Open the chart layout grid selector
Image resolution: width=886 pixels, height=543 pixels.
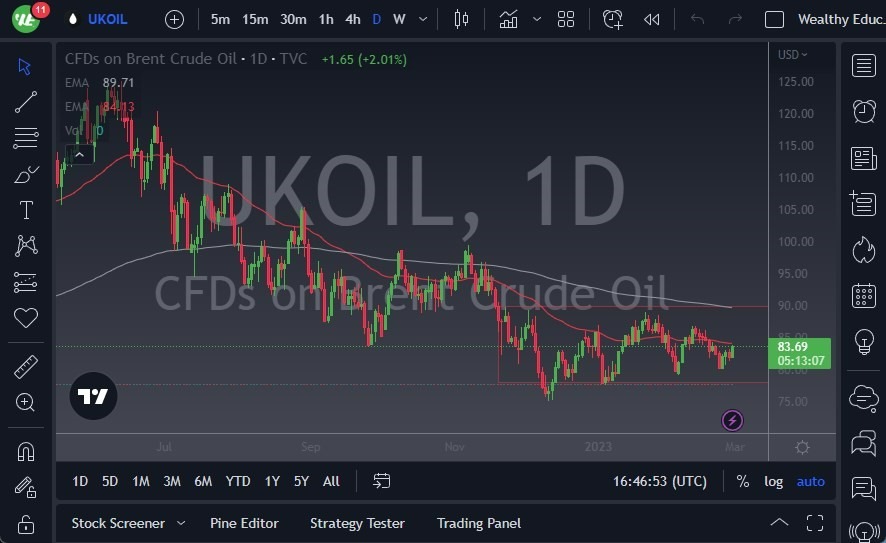[566, 19]
